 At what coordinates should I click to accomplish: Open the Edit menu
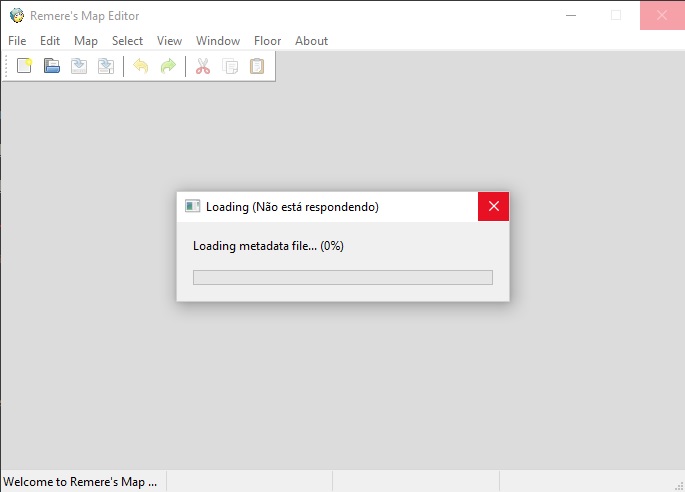[50, 41]
